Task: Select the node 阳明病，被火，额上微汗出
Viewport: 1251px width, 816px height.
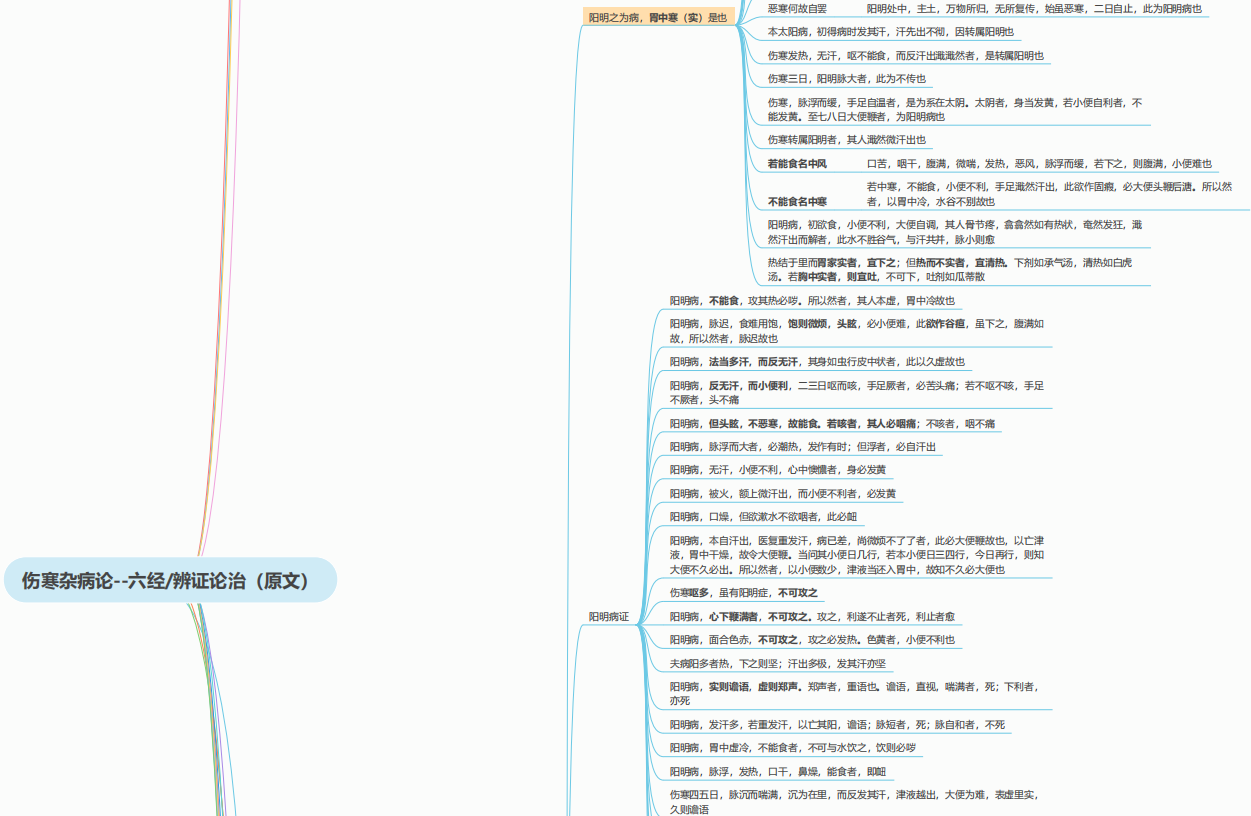Action: [782, 494]
